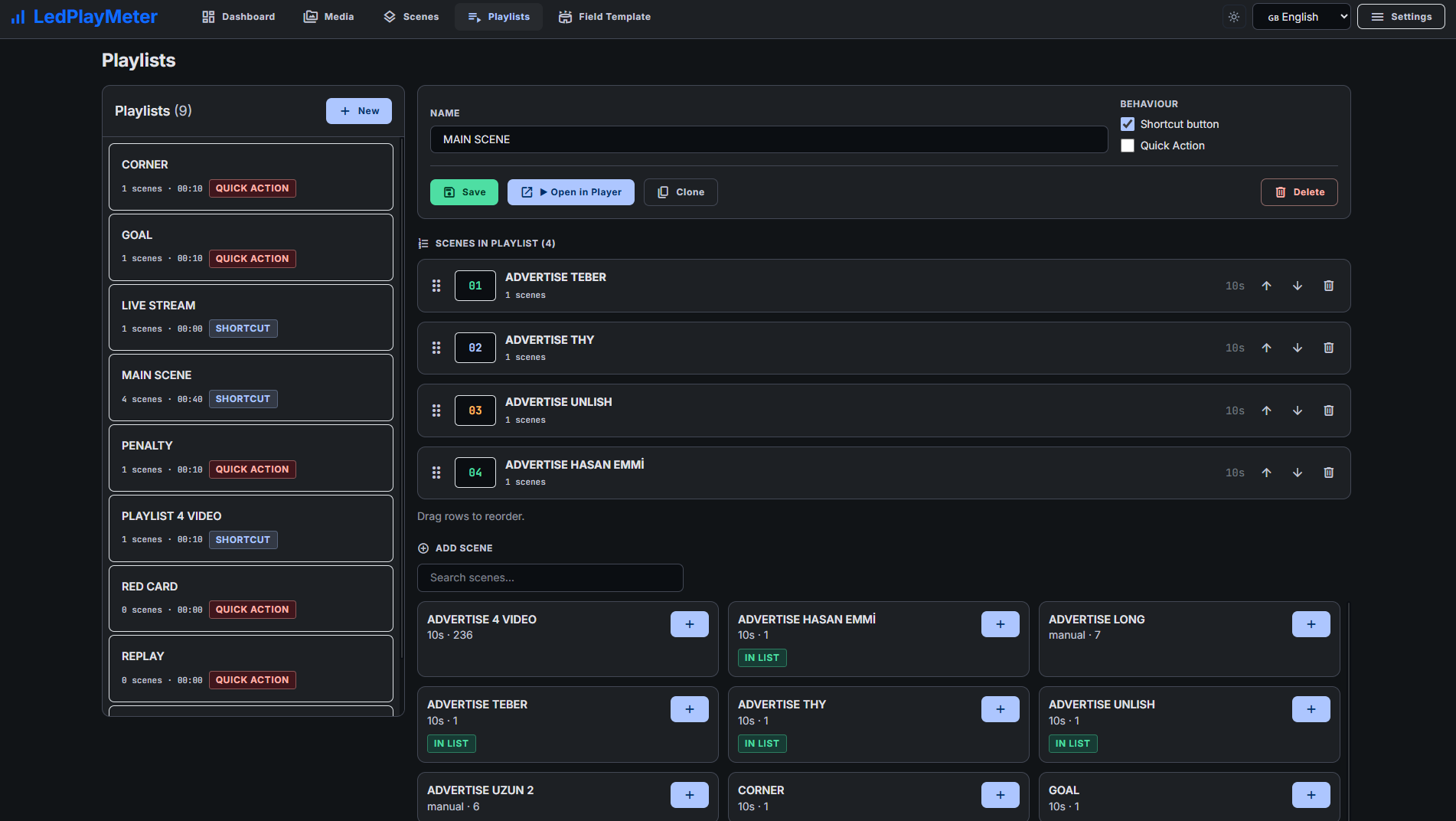Viewport: 1456px width, 821px height.
Task: Move ADVERTISE UNLISH up one position
Action: coord(1267,410)
